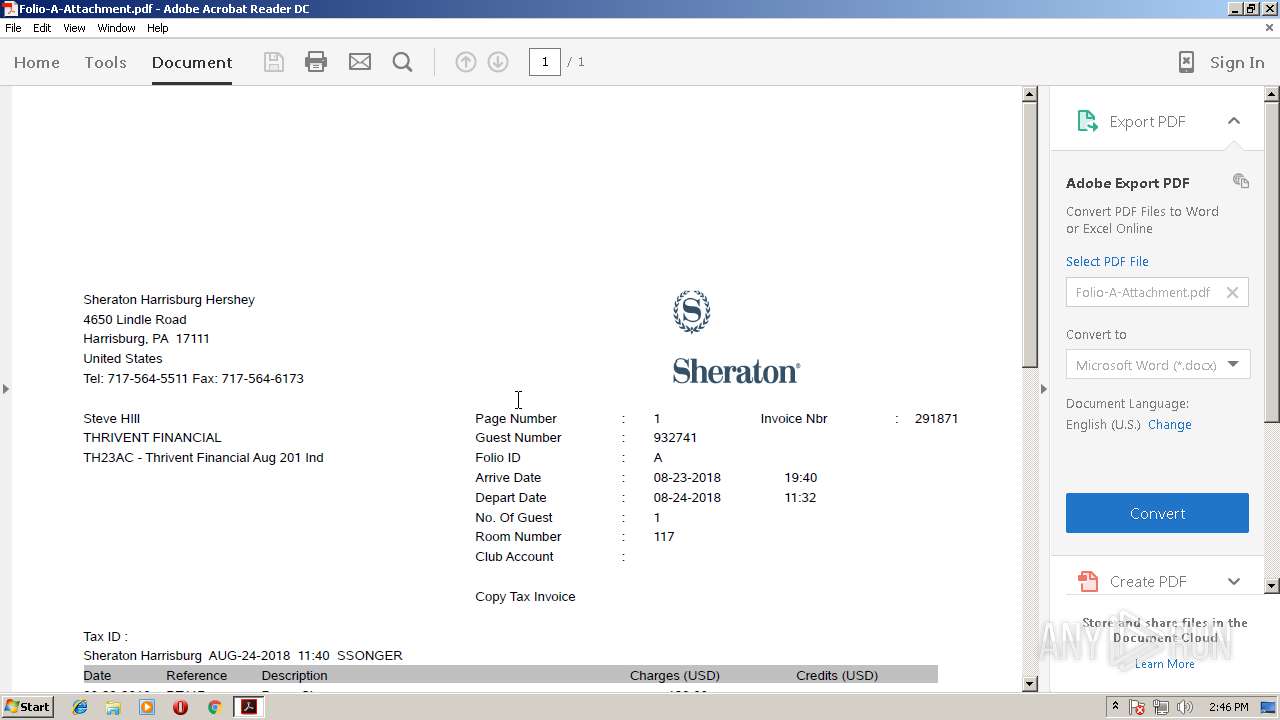
Task: Click the Send by email envelope icon
Action: [x=360, y=62]
